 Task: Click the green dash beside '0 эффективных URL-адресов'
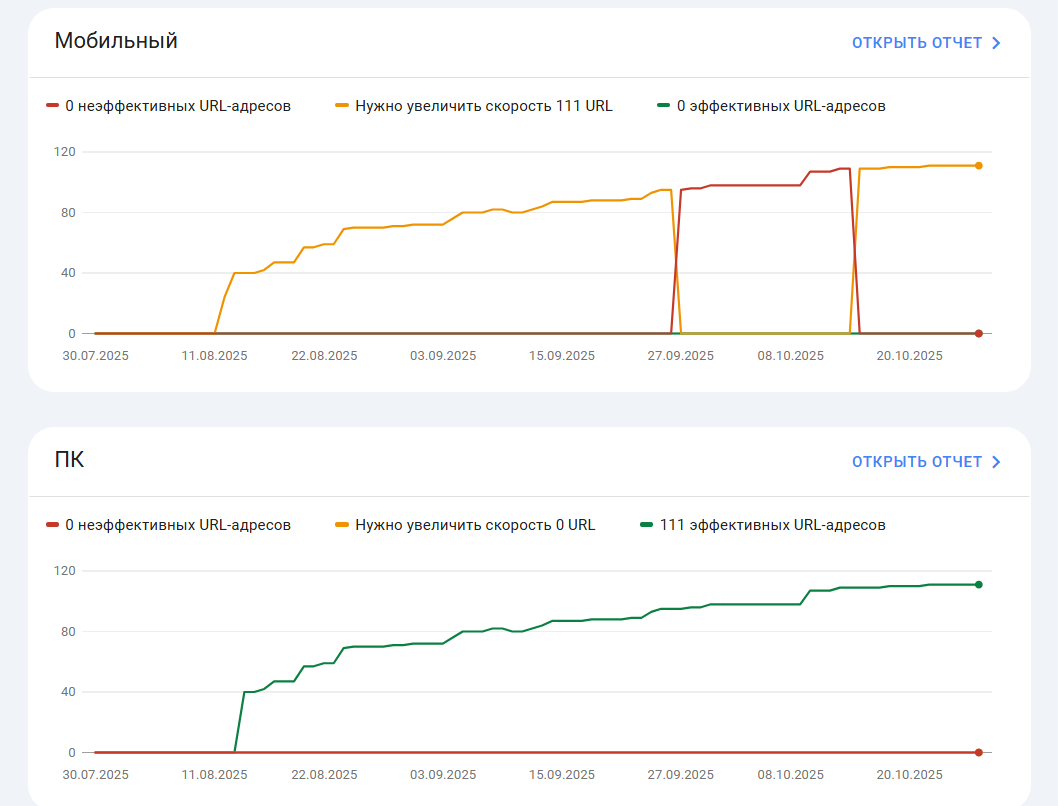(664, 106)
